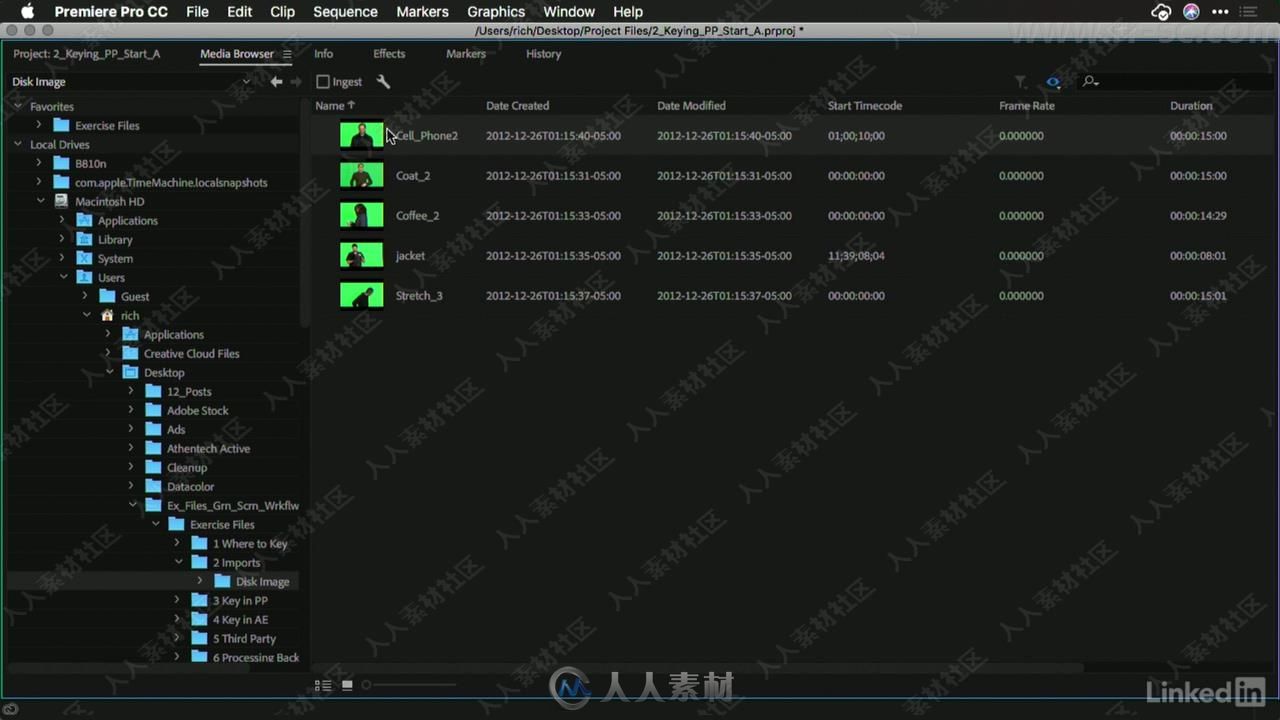The height and width of the screenshot is (720, 1280).
Task: Open the Apple menu
Action: point(28,12)
